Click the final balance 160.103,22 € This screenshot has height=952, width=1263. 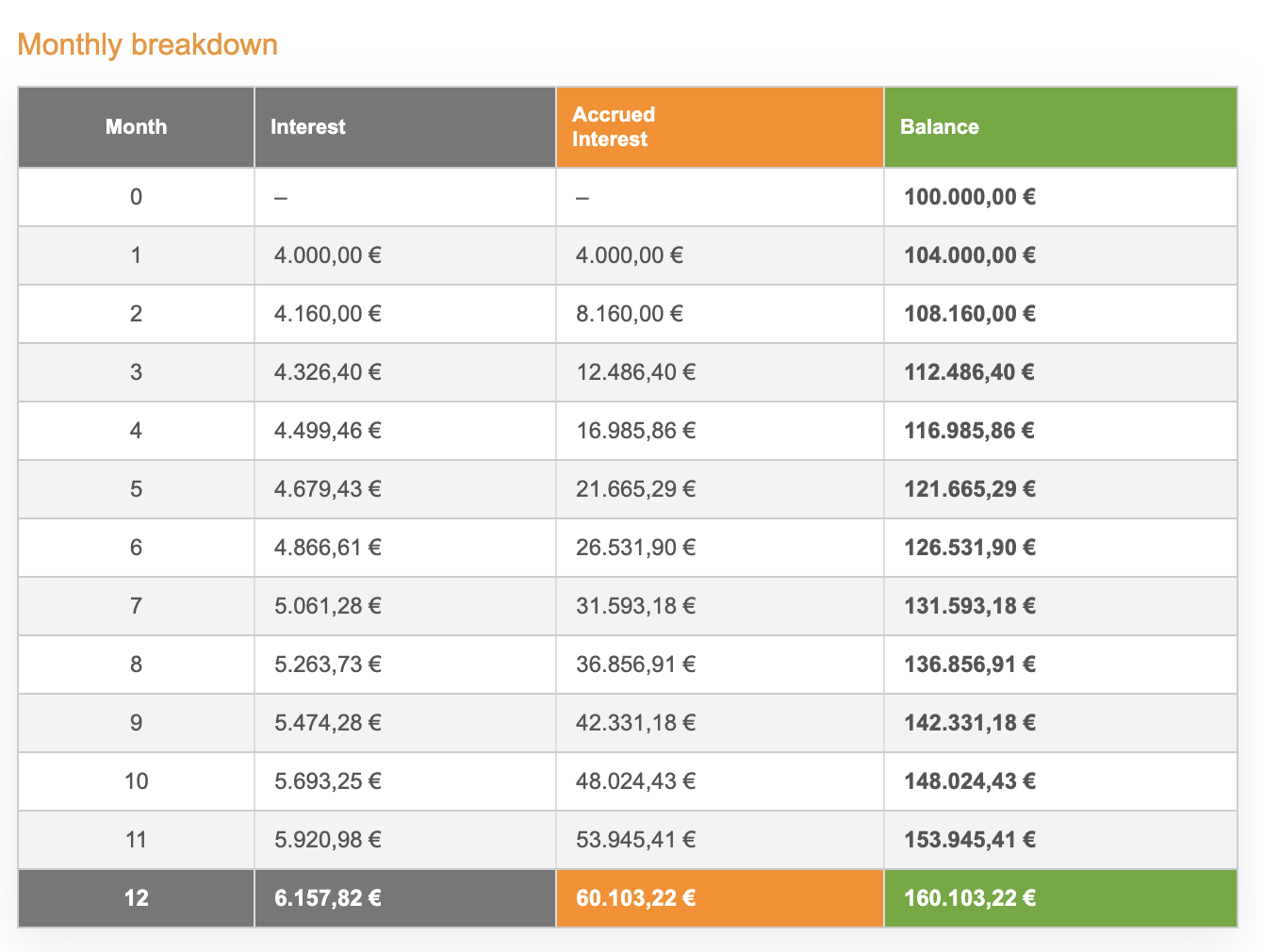(970, 898)
